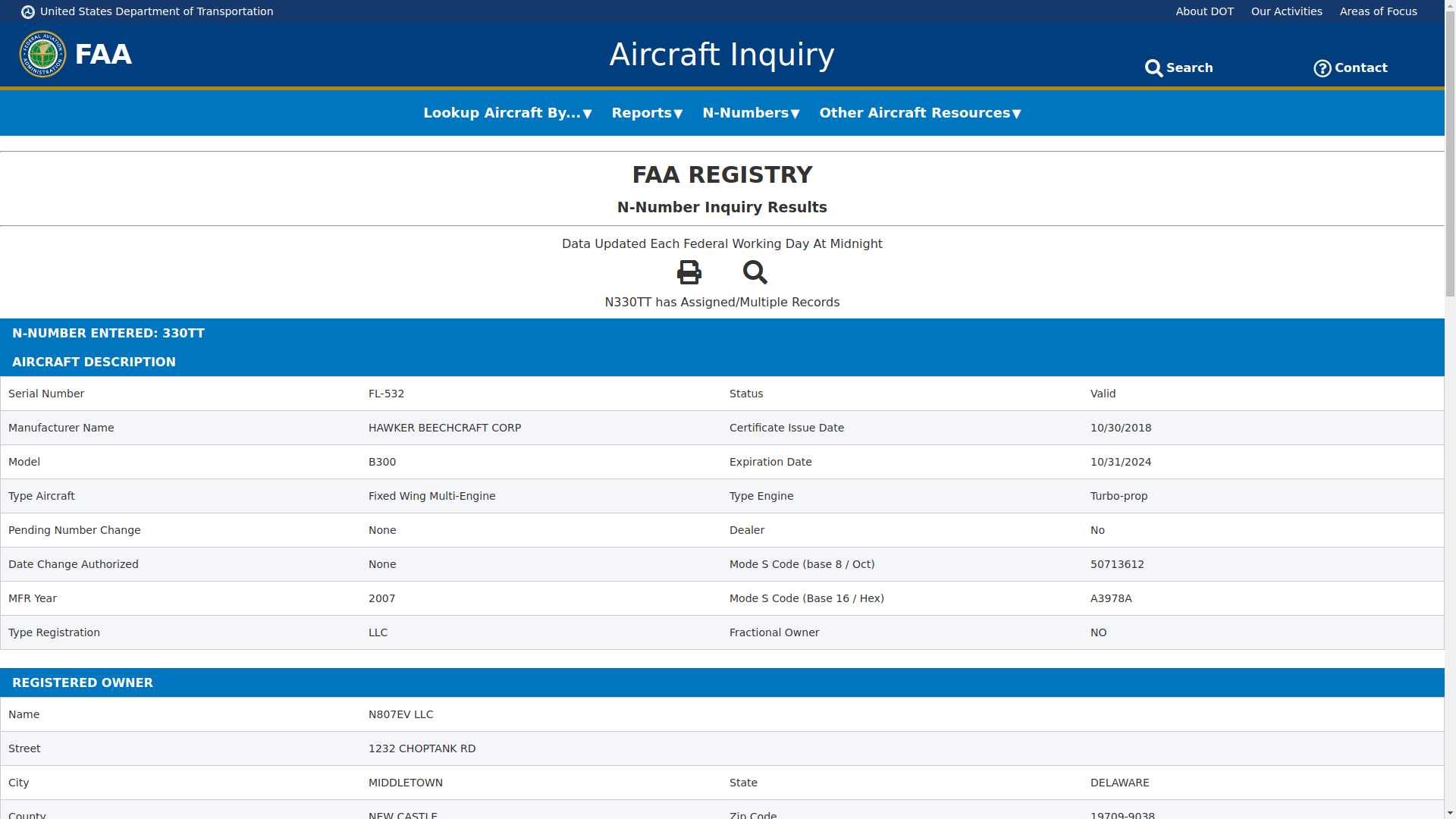This screenshot has height=819, width=1456.
Task: Click the scrollbar down arrow
Action: coord(1449,812)
